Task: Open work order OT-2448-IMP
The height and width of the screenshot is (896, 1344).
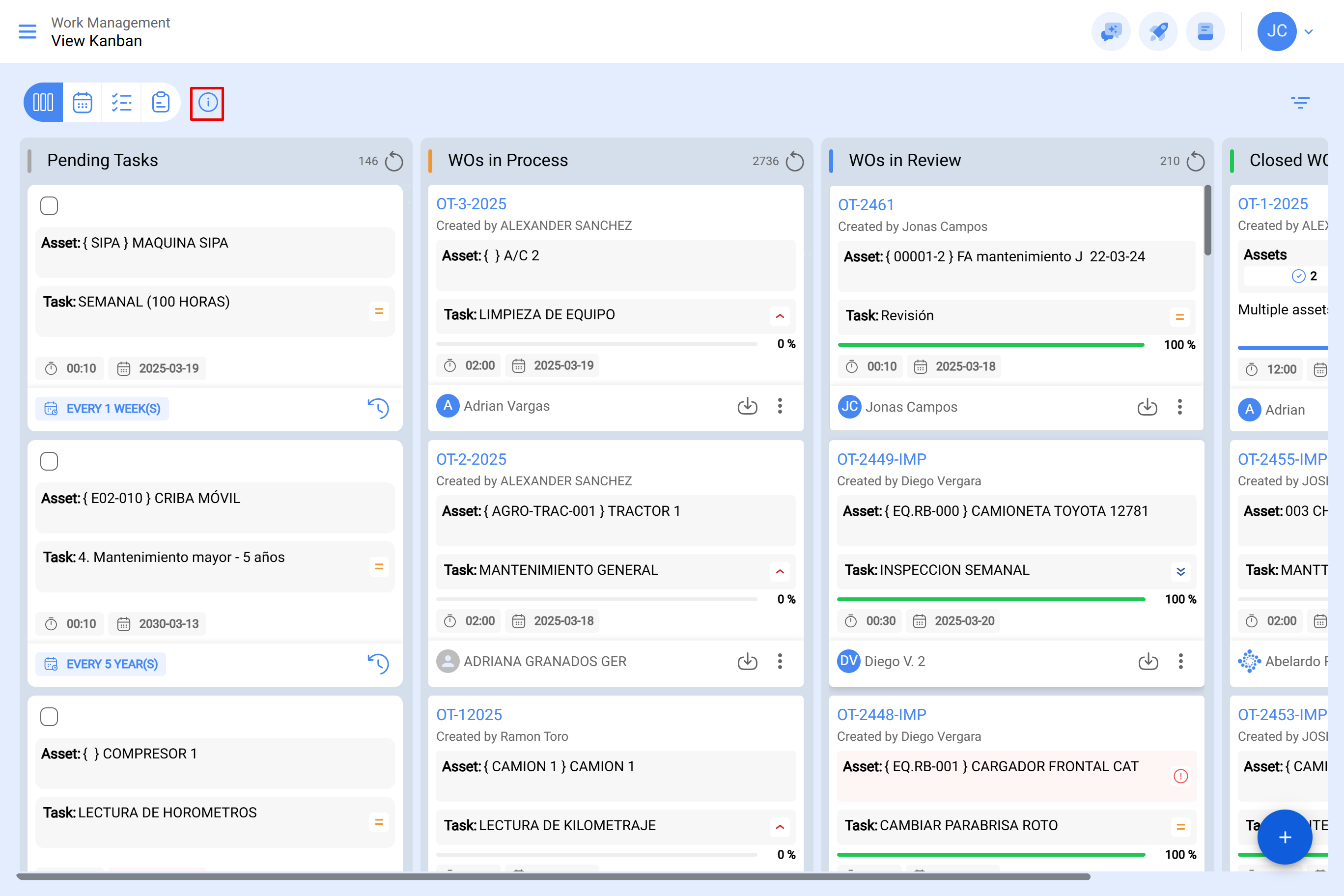Action: (882, 715)
